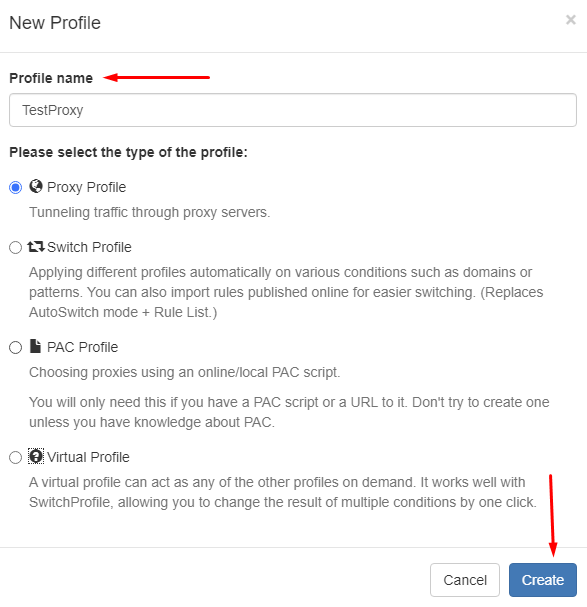587x607 pixels.
Task: Click the file icon beside PAC Profile
Action: click(35, 346)
